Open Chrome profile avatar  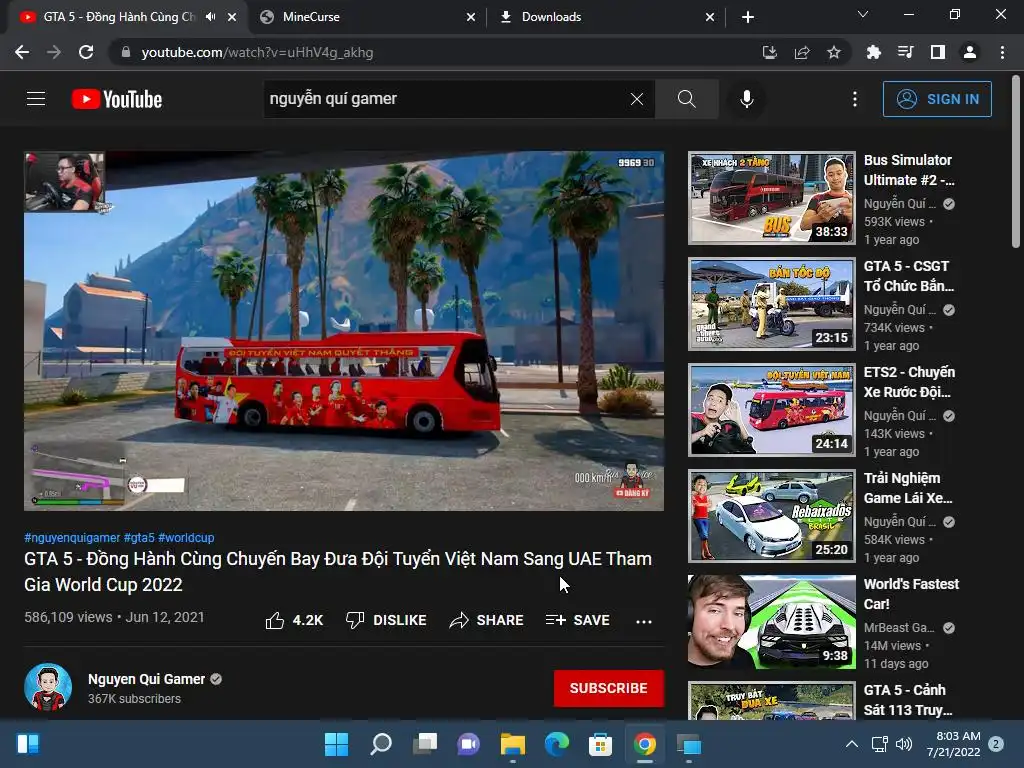pyautogui.click(x=970, y=52)
